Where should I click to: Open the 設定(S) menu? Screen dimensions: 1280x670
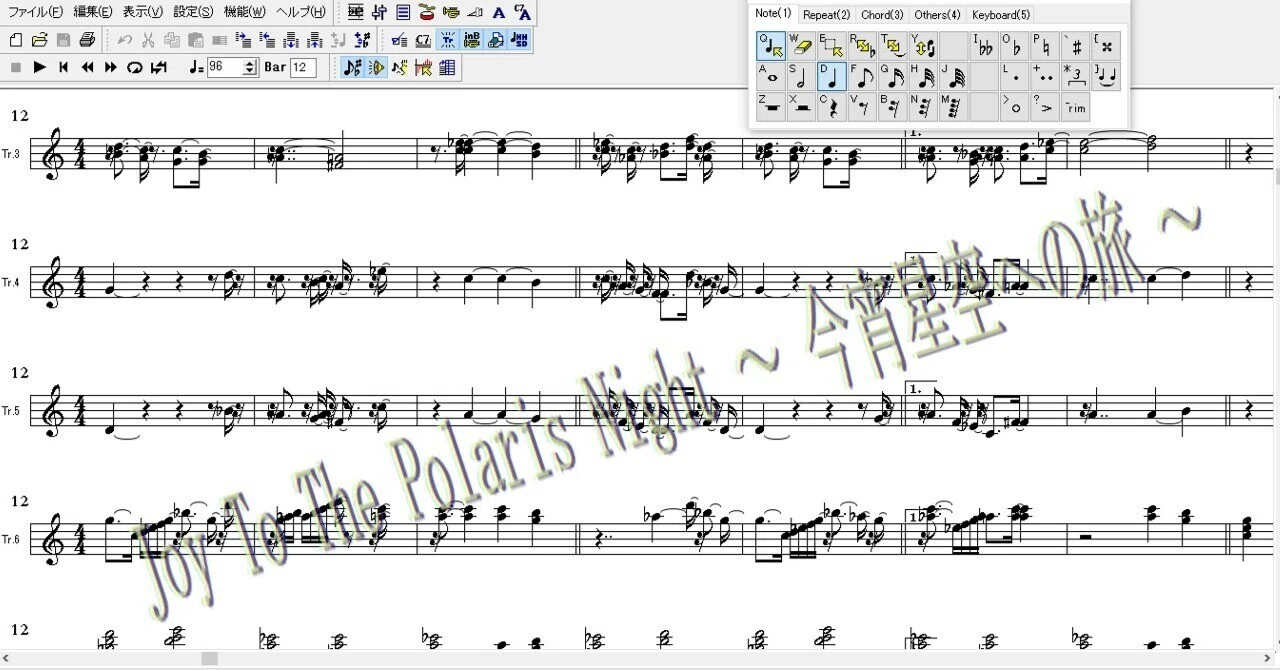[x=193, y=12]
